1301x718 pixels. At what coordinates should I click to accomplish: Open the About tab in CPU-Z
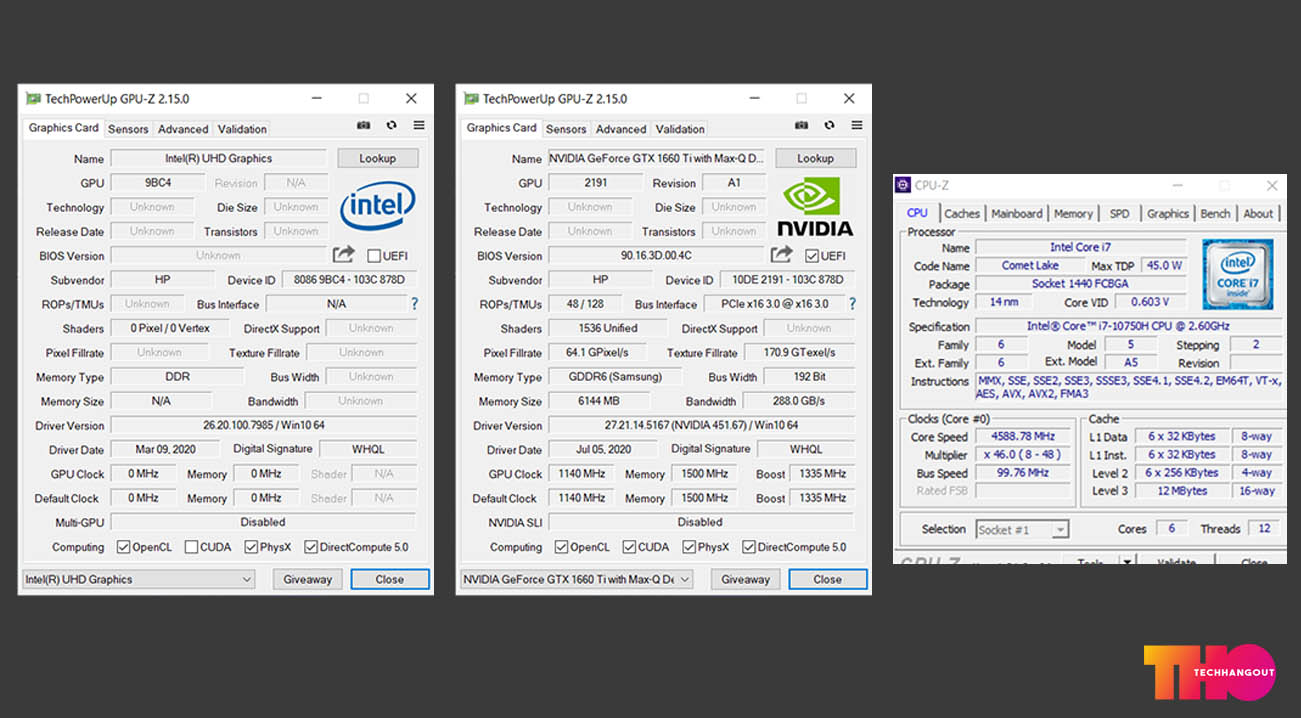(1258, 214)
